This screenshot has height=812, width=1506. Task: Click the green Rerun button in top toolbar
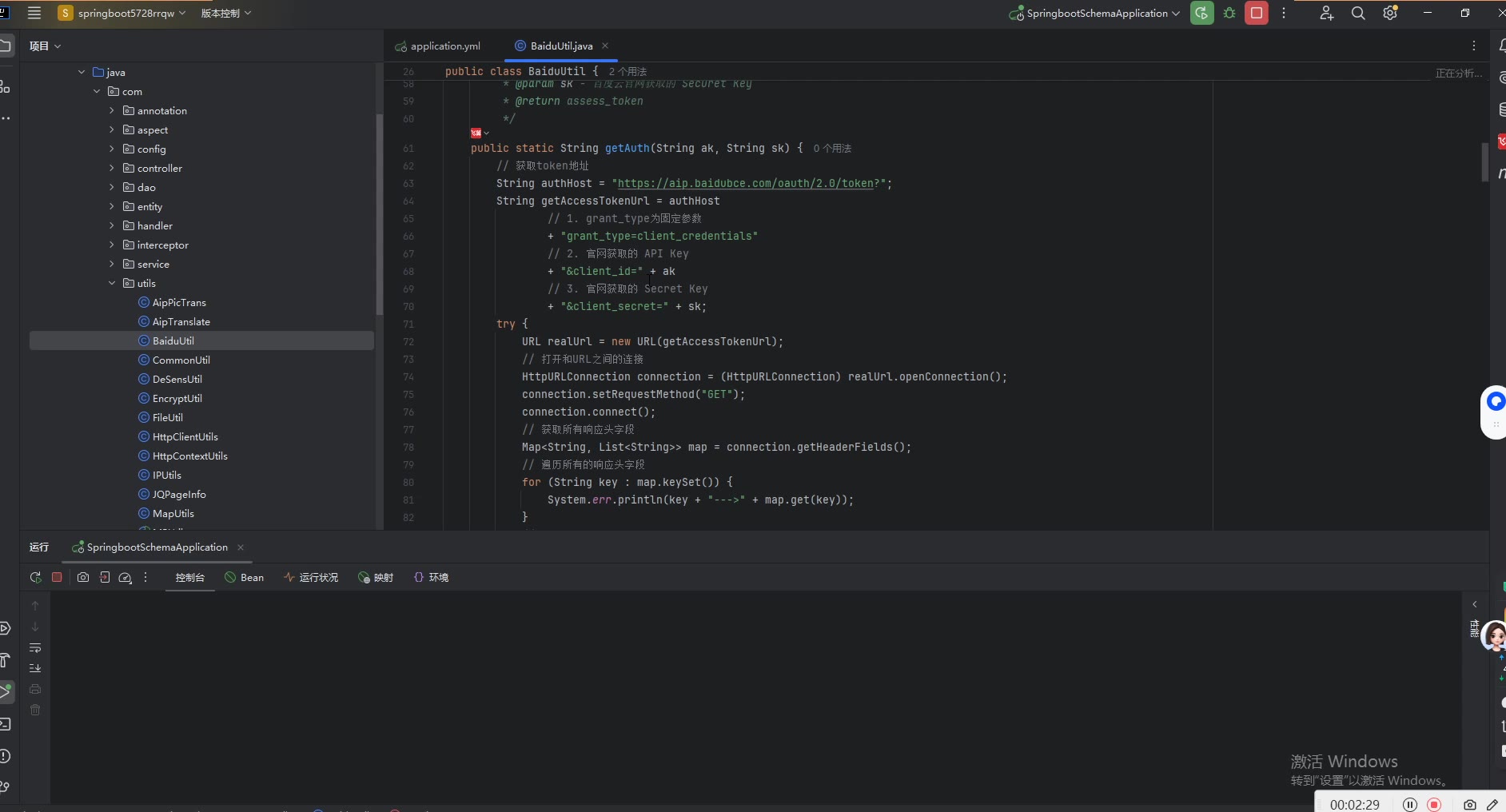click(1201, 13)
